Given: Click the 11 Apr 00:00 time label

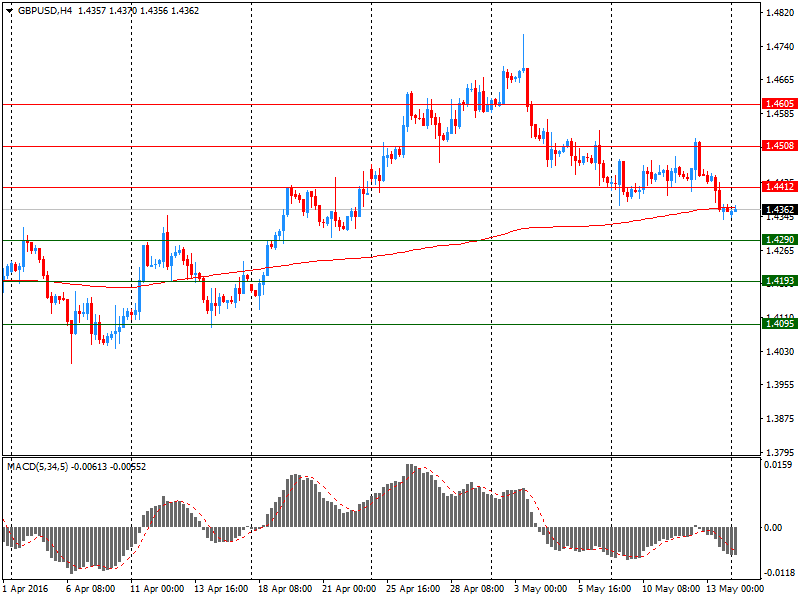Looking at the screenshot, I should pyautogui.click(x=157, y=589).
